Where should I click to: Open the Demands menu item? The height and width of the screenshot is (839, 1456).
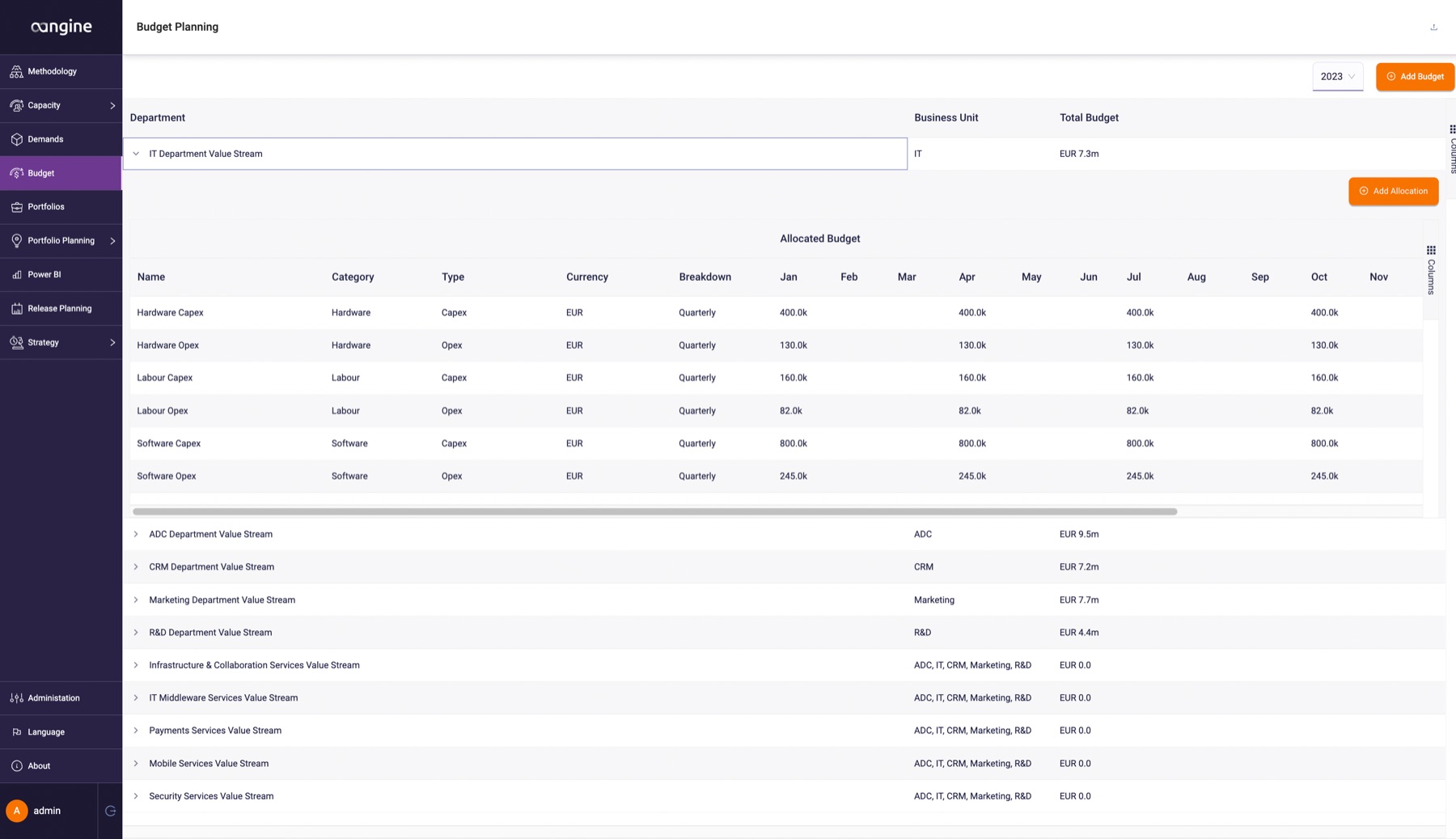61,139
